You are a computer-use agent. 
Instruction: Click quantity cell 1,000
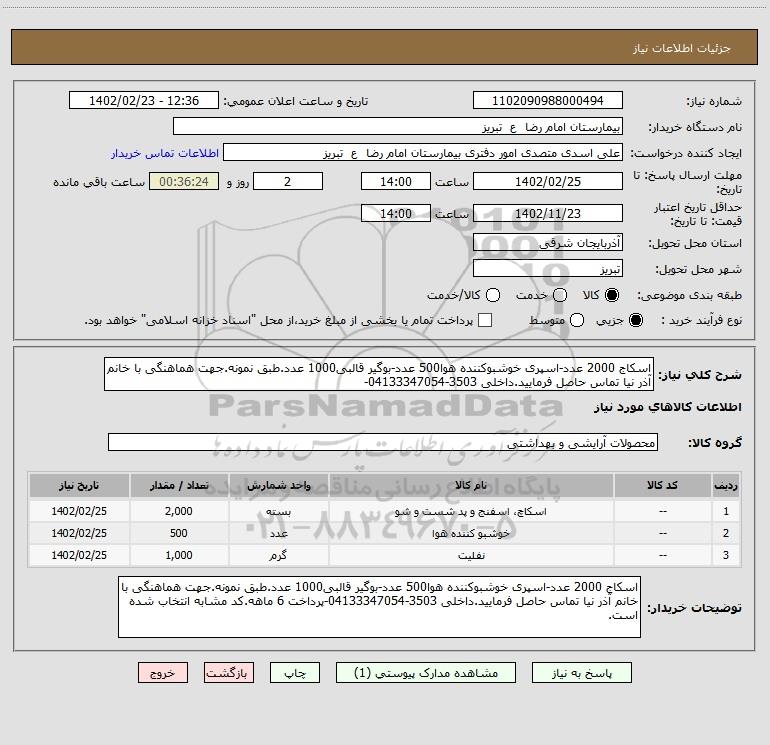pos(179,555)
